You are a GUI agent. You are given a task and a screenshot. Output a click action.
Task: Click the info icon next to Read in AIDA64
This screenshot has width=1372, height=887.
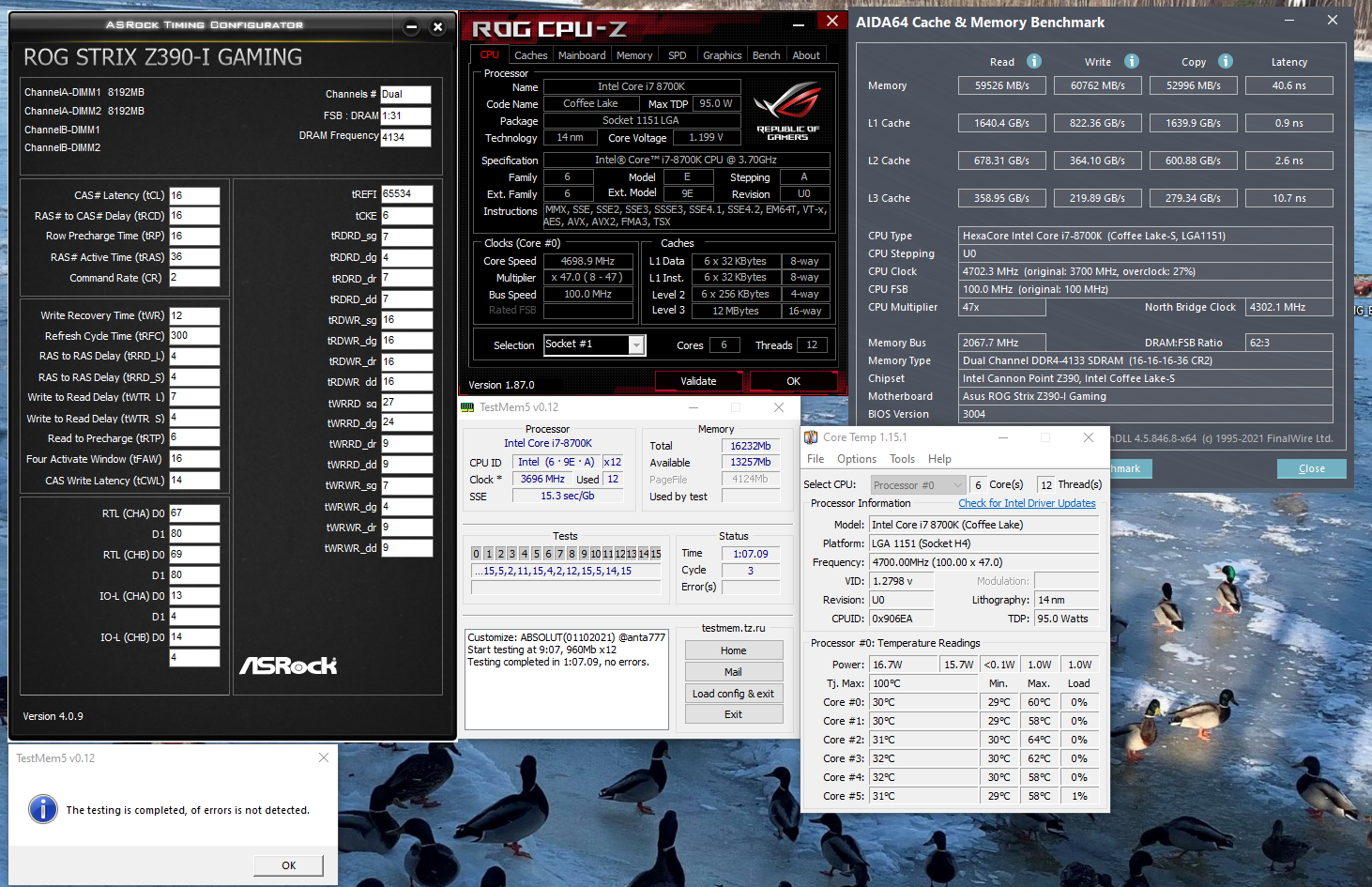pos(1034,61)
